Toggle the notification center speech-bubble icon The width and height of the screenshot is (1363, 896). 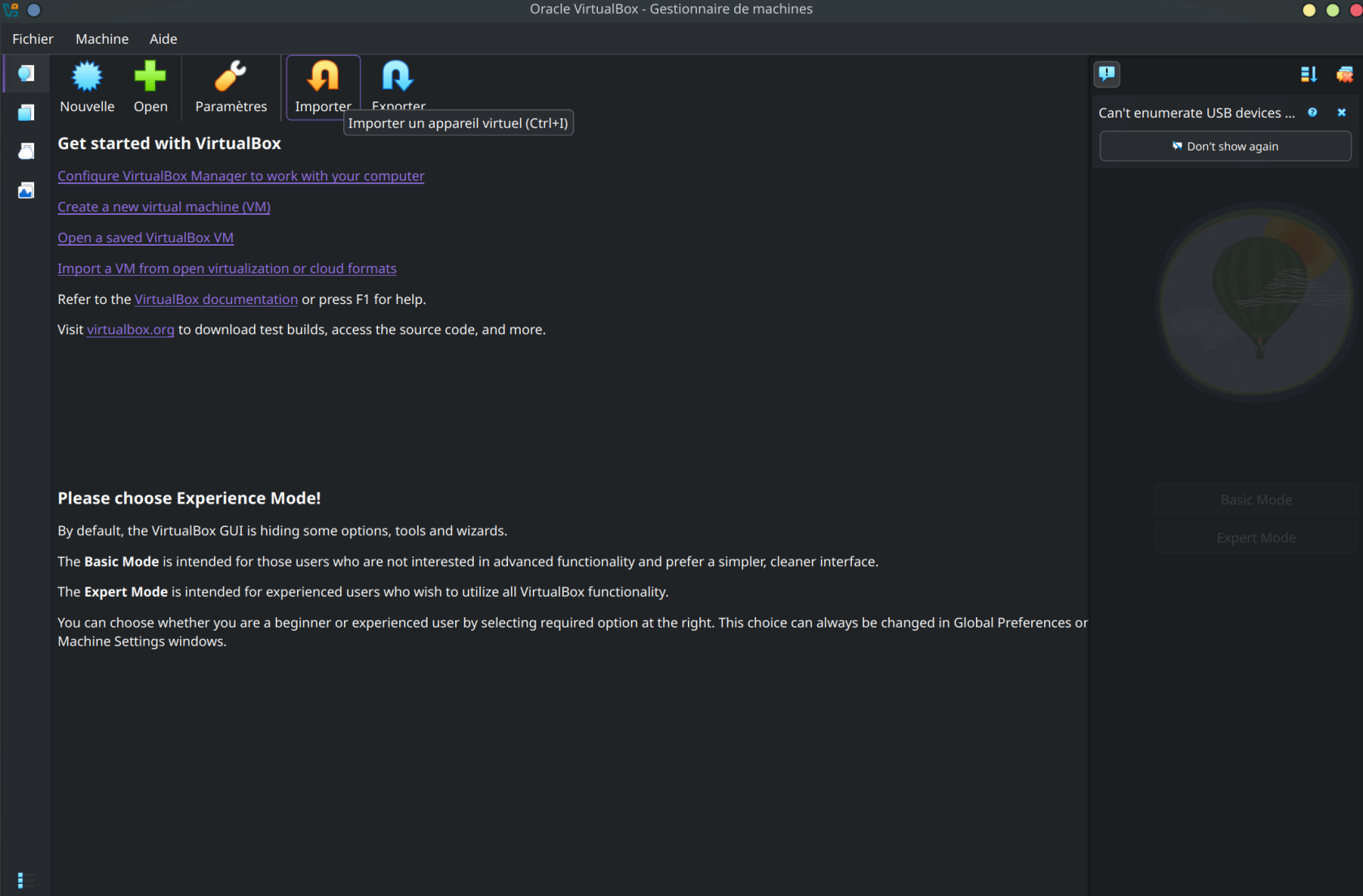pos(1107,74)
